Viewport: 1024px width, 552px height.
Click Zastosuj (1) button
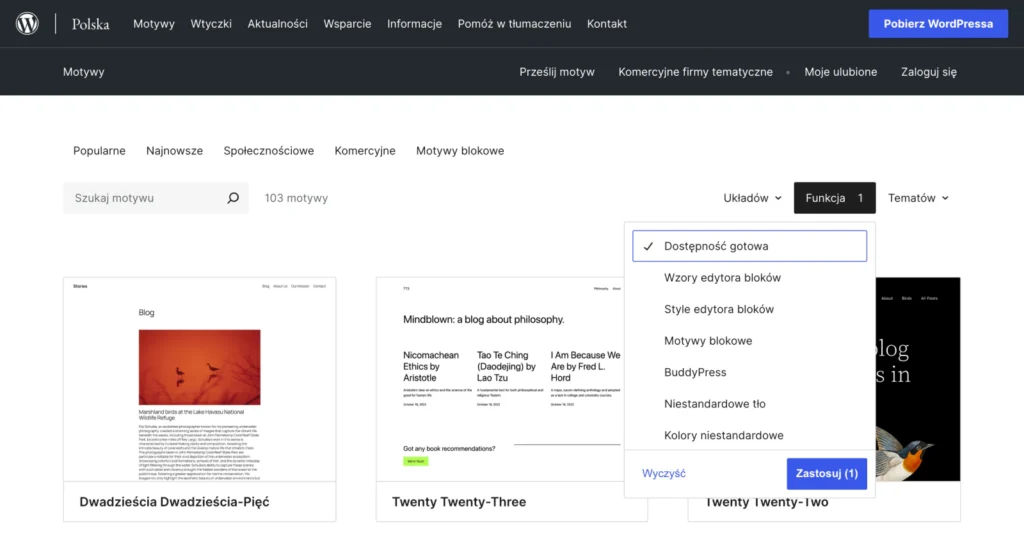coord(827,474)
